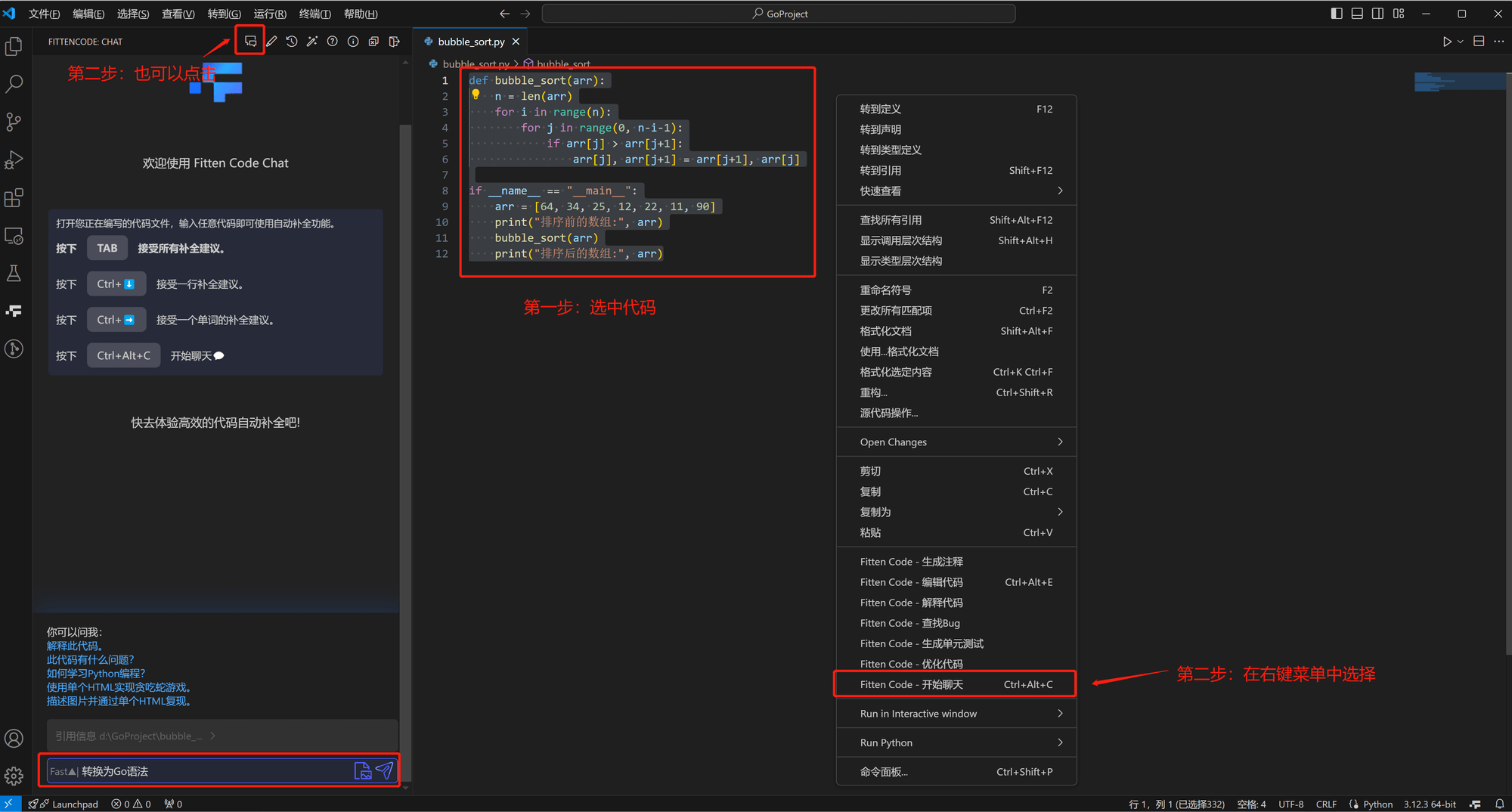Click the 解释此代码 suggestion link
The height and width of the screenshot is (812, 1512).
[x=75, y=646]
